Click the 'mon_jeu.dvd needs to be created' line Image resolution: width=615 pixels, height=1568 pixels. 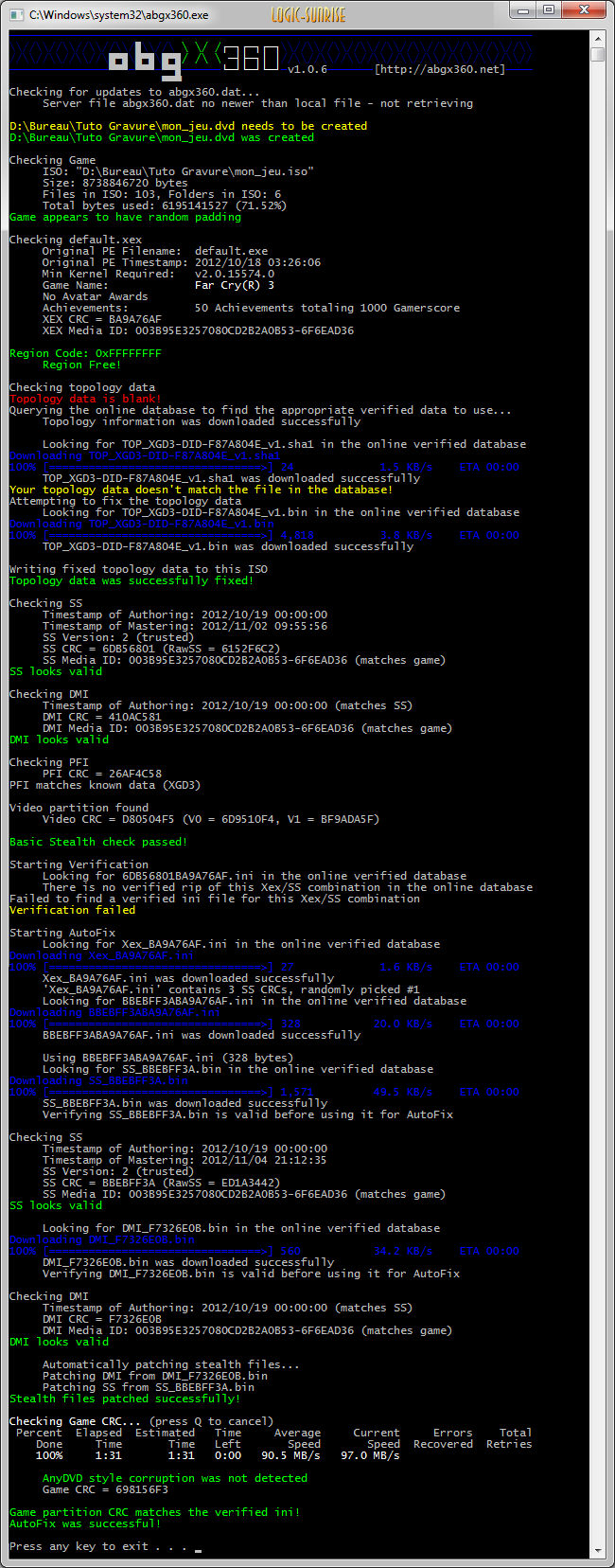pyautogui.click(x=188, y=126)
